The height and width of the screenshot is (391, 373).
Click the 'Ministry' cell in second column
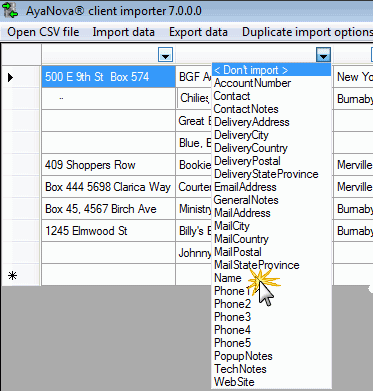click(x=194, y=209)
